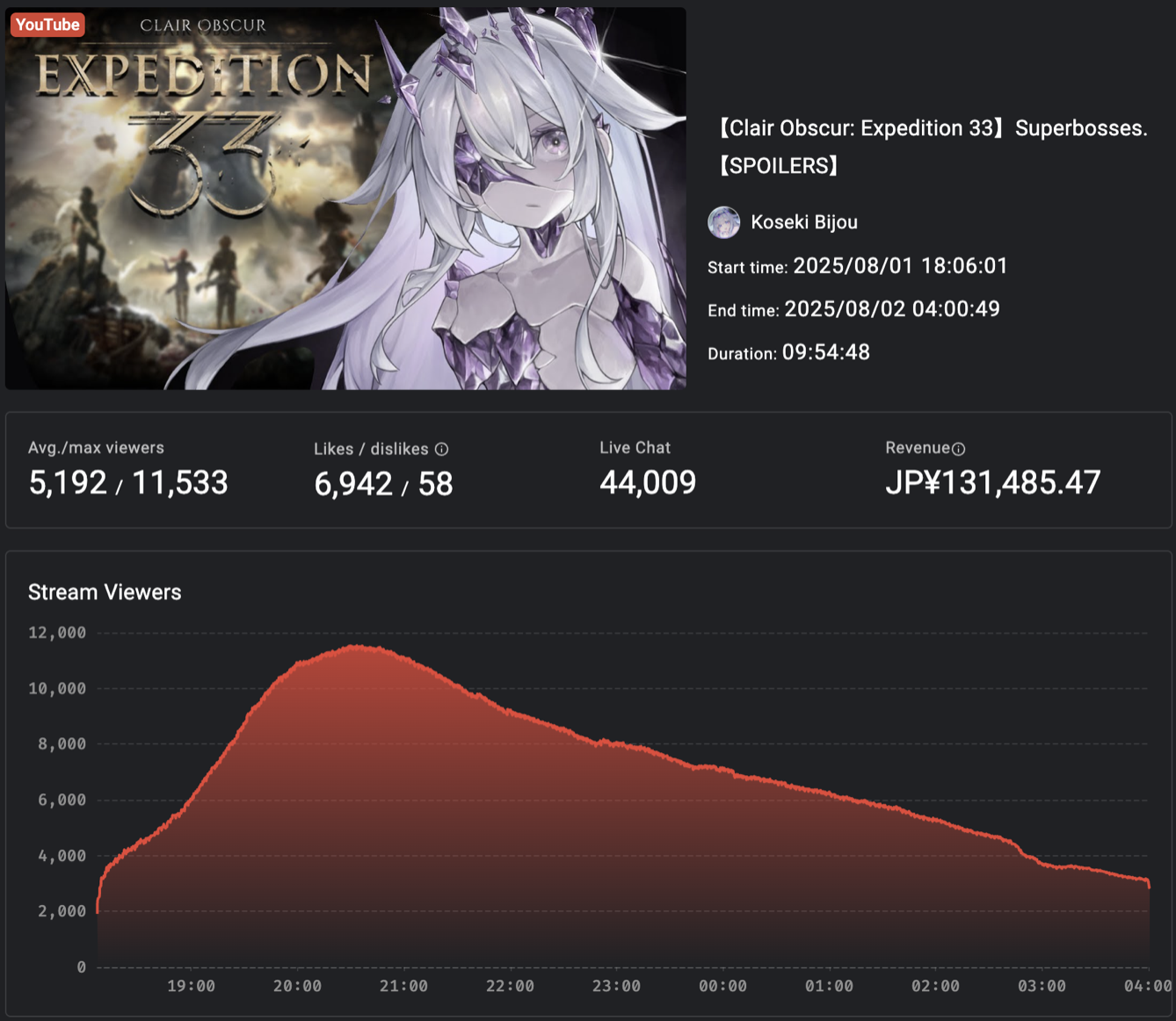
Task: Select the likes count 6,942
Action: (353, 484)
